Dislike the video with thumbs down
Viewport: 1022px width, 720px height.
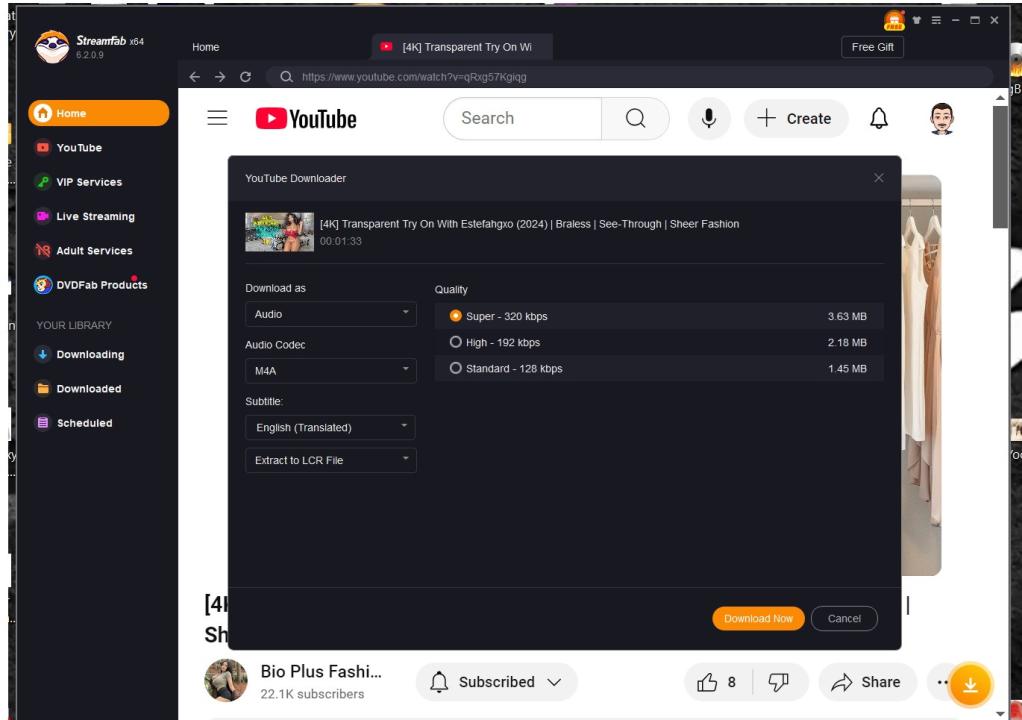pyautogui.click(x=780, y=682)
